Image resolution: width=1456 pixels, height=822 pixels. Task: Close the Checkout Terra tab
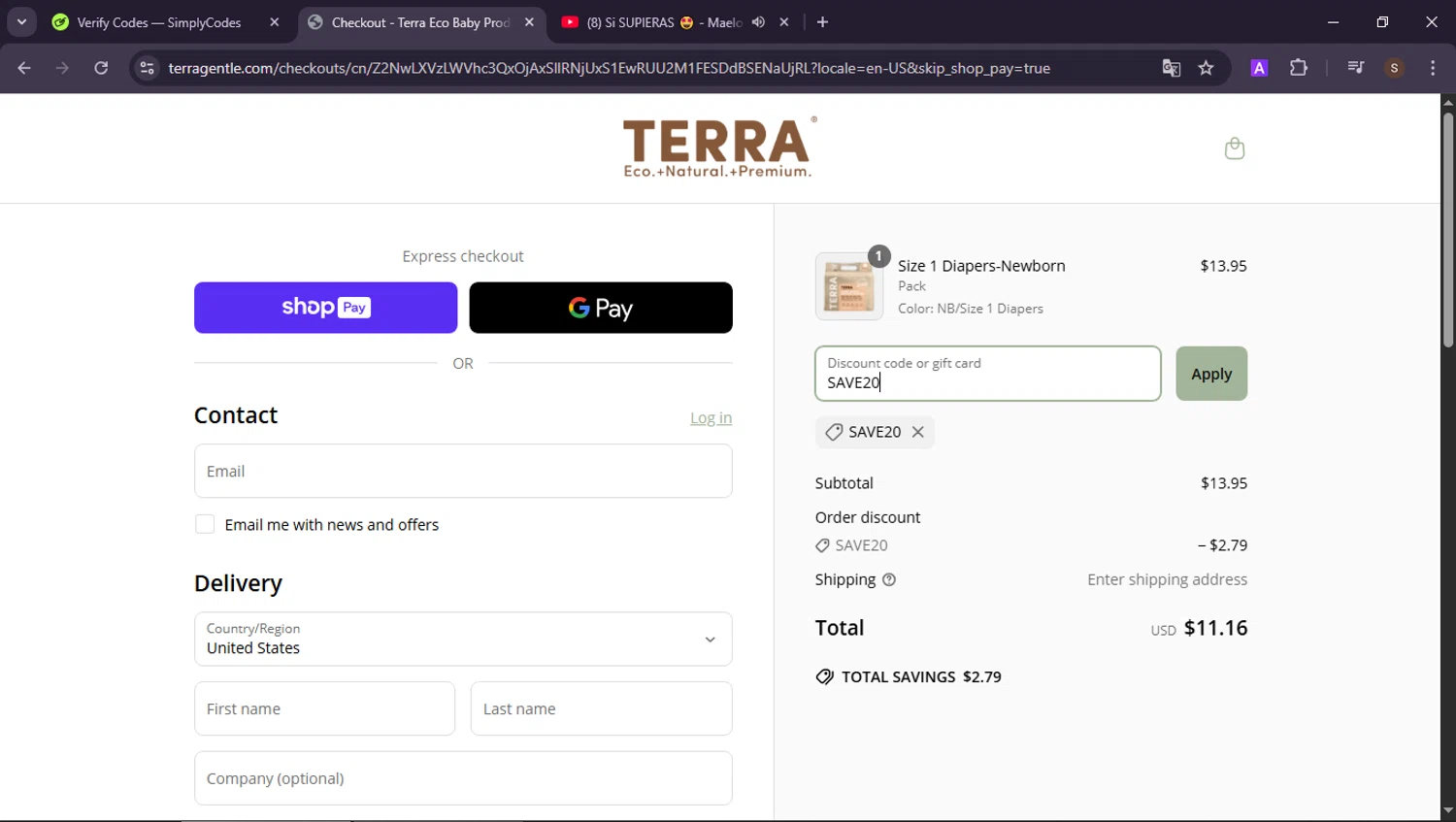click(529, 22)
